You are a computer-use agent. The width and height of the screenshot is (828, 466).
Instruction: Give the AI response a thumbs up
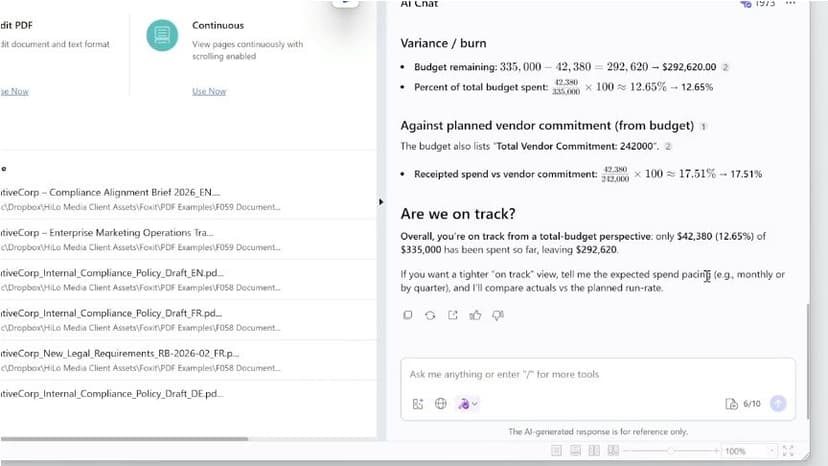(x=475, y=315)
